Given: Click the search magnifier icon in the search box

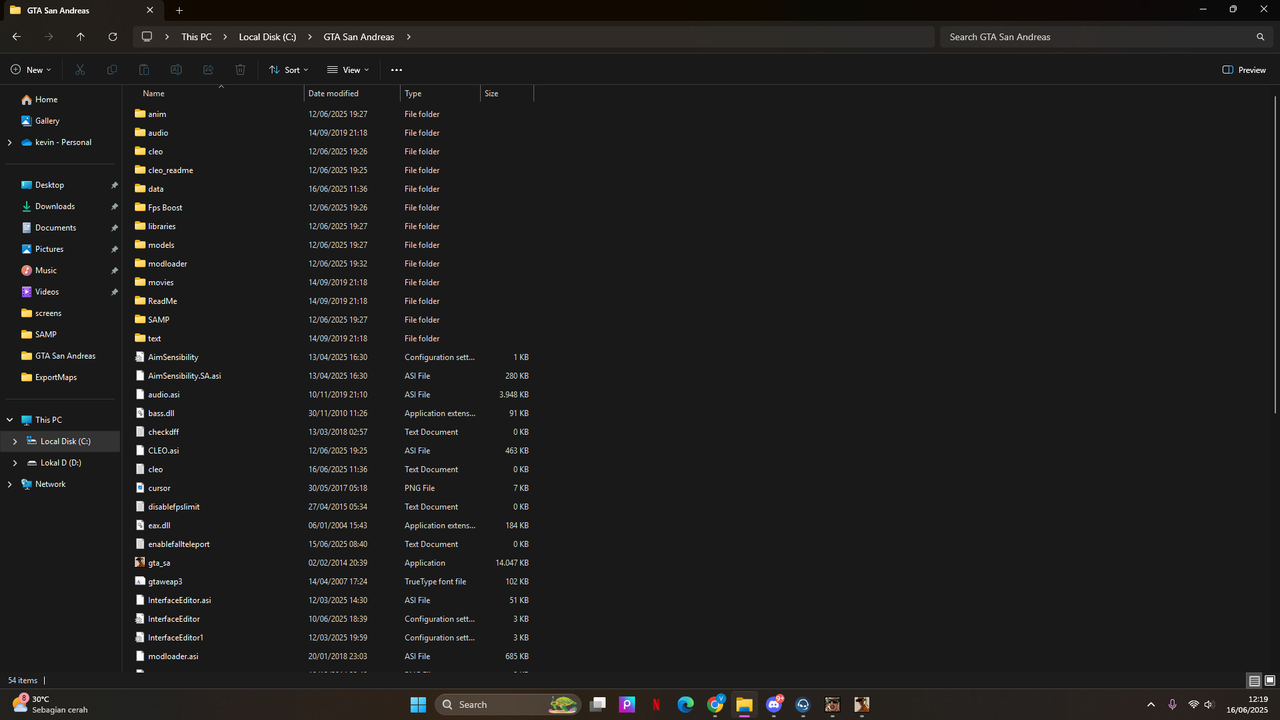Looking at the screenshot, I should point(1260,37).
